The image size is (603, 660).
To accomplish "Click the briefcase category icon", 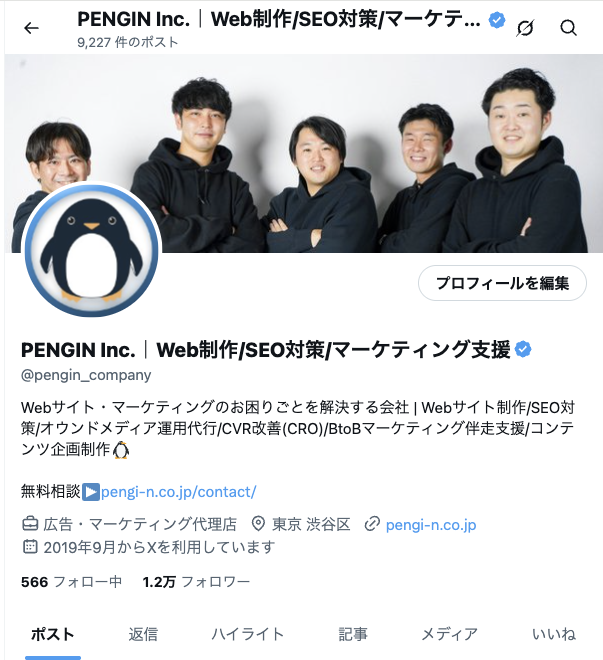I will pyautogui.click(x=30, y=524).
